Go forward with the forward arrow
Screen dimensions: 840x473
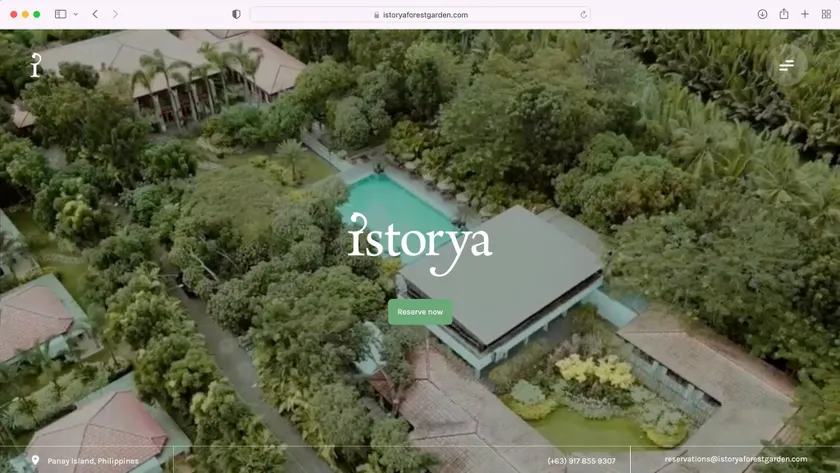pyautogui.click(x=115, y=14)
